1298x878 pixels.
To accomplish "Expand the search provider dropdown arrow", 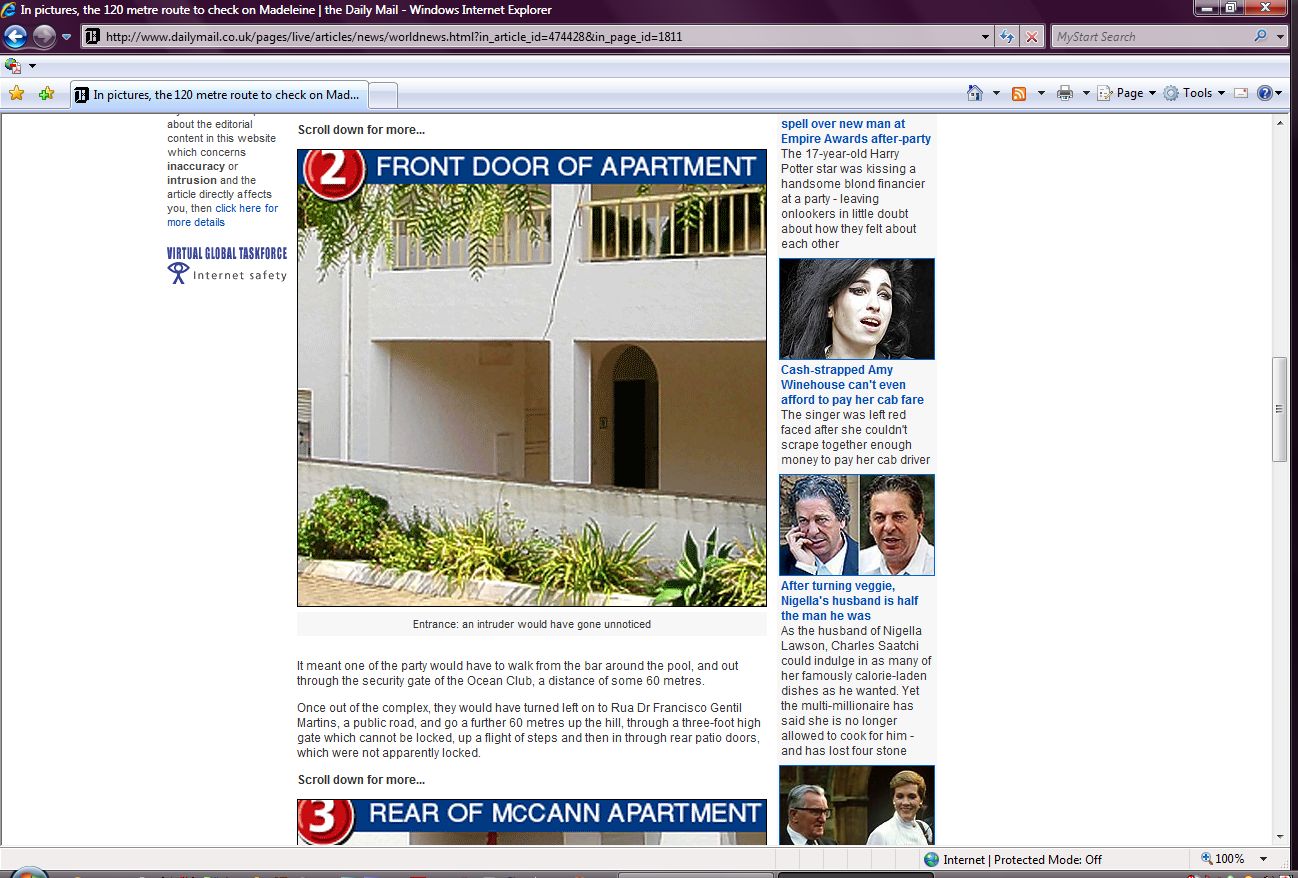I will (1281, 37).
